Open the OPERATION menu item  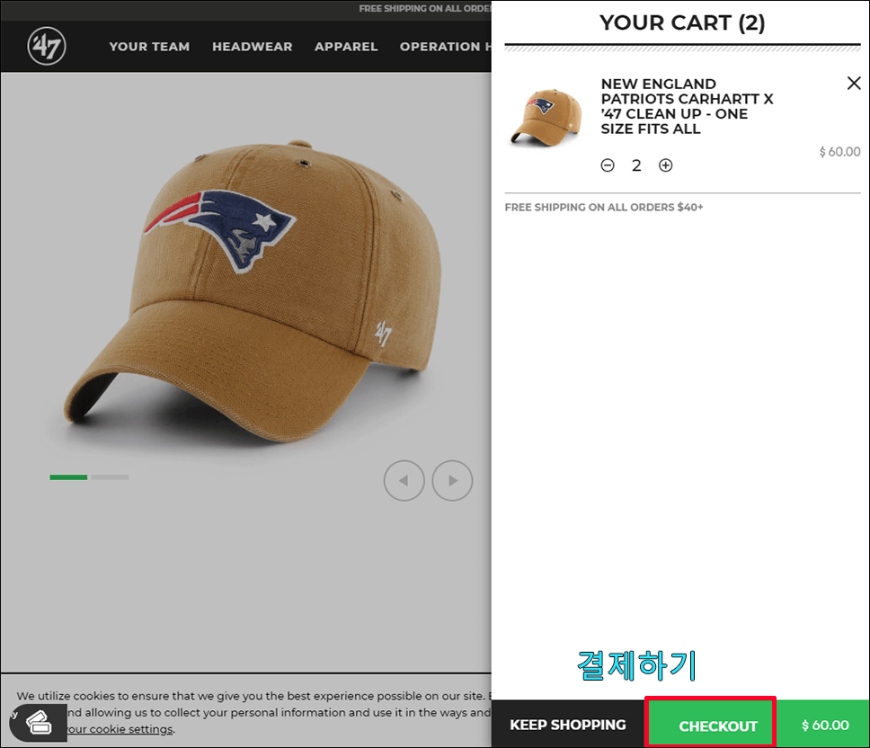point(445,47)
